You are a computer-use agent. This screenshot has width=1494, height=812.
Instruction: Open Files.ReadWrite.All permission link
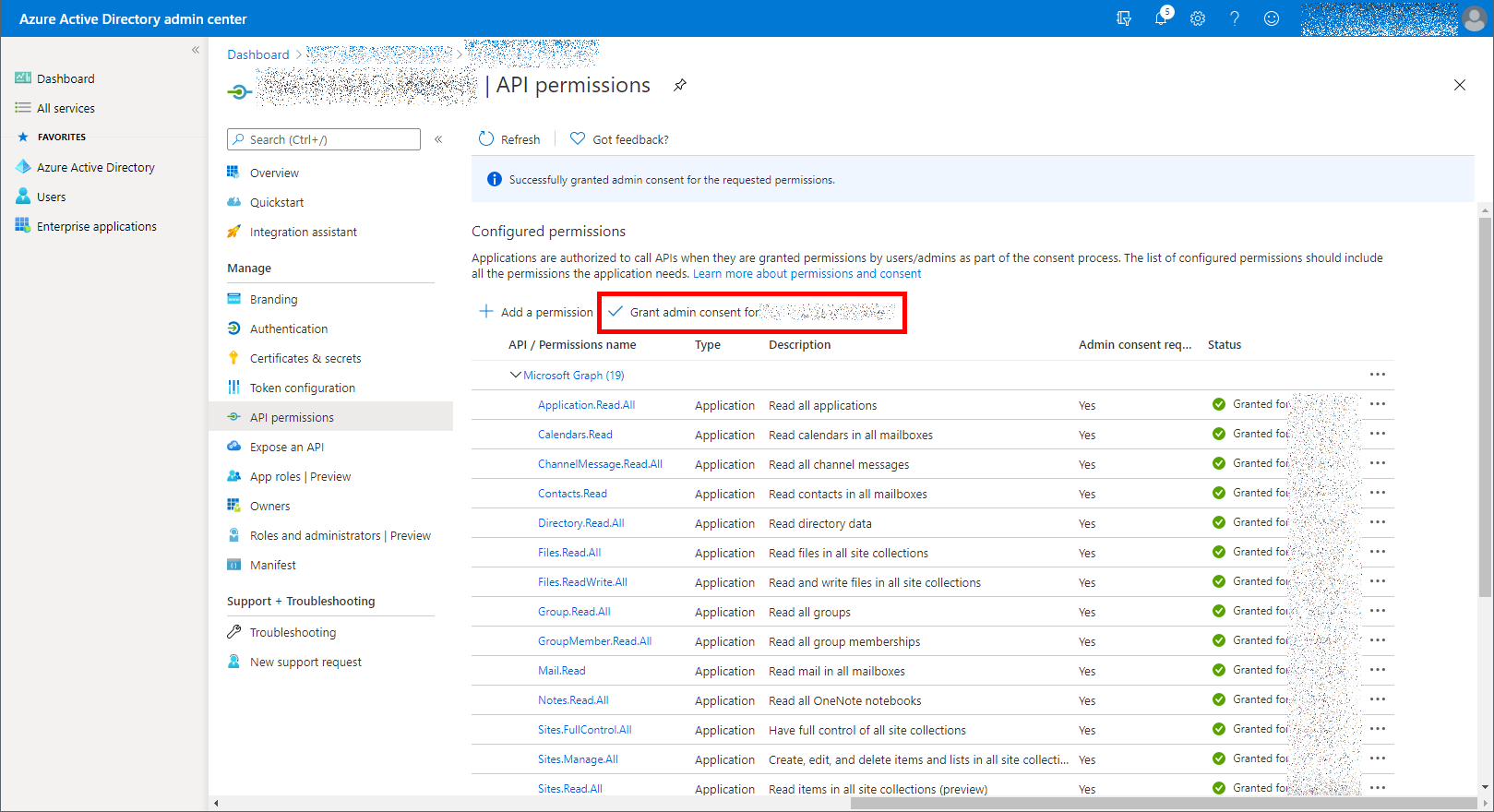pos(582,582)
